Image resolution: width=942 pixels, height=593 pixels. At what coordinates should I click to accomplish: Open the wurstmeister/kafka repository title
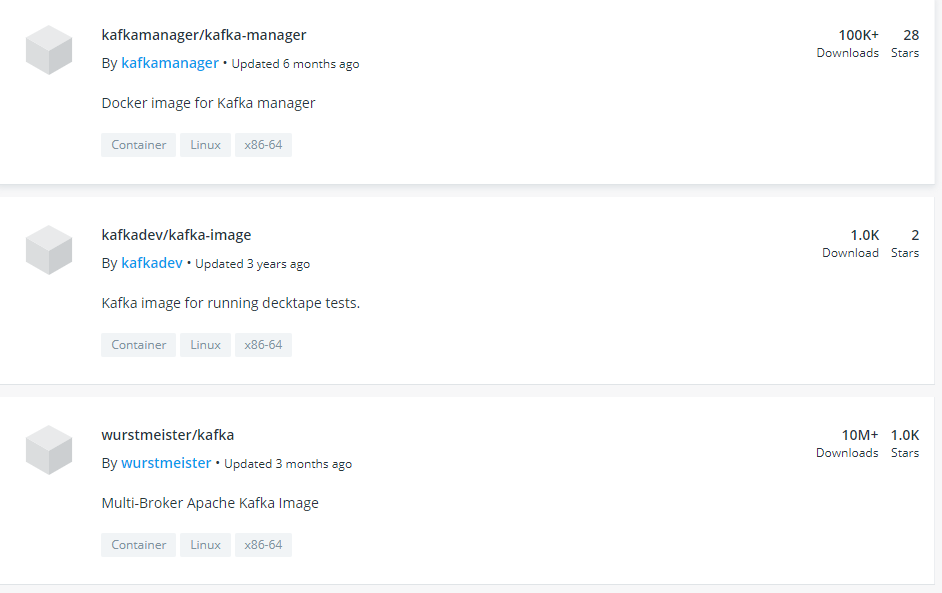pyautogui.click(x=168, y=435)
